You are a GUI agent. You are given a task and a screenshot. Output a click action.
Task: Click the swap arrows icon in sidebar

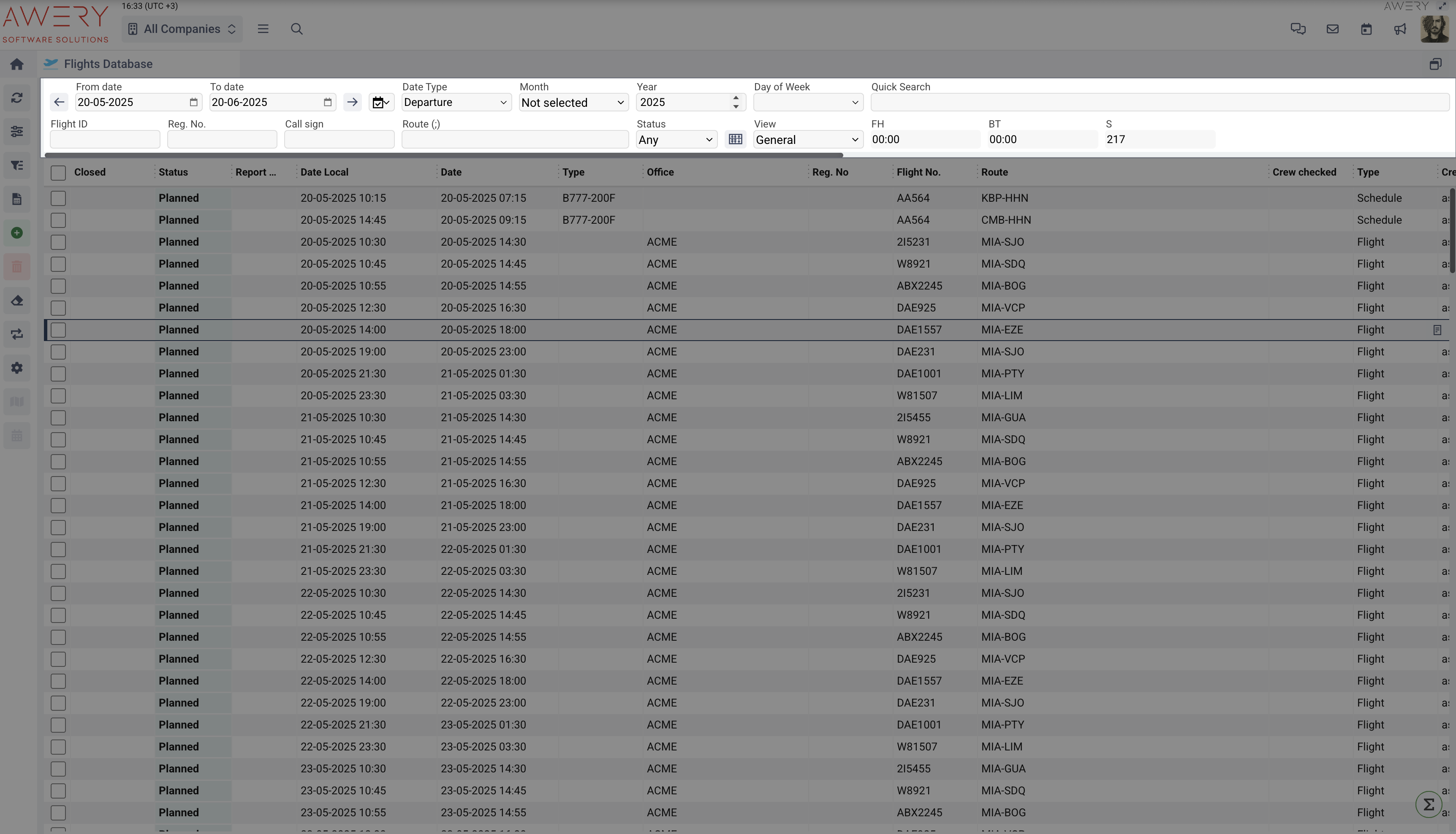pyautogui.click(x=16, y=335)
